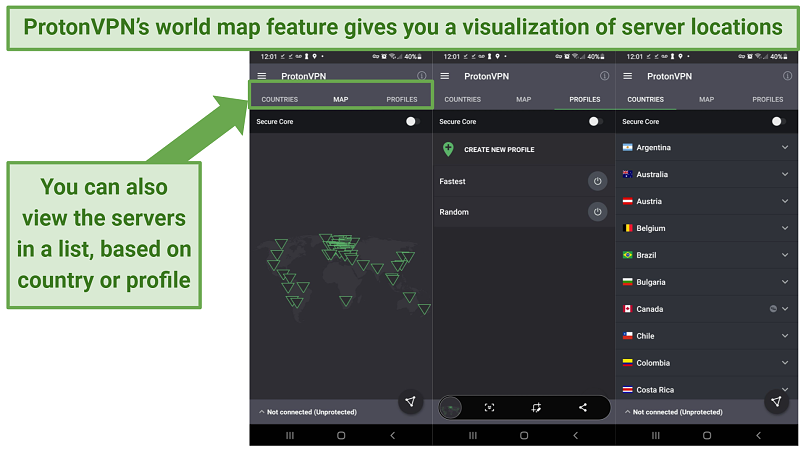Expand status panel chevron on map screen
This screenshot has width=806, height=453.
[262, 412]
